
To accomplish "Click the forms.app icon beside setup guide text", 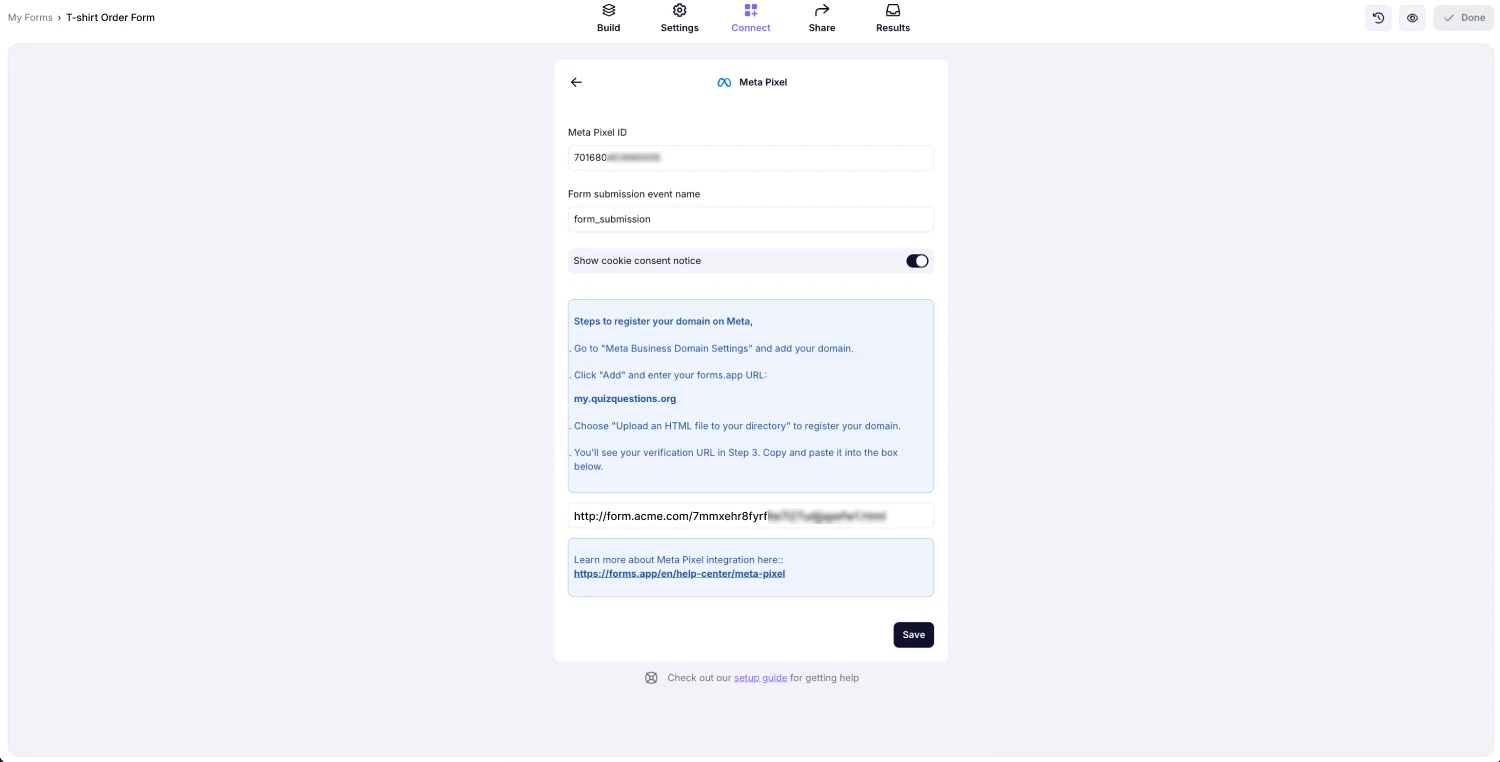I will tap(651, 677).
